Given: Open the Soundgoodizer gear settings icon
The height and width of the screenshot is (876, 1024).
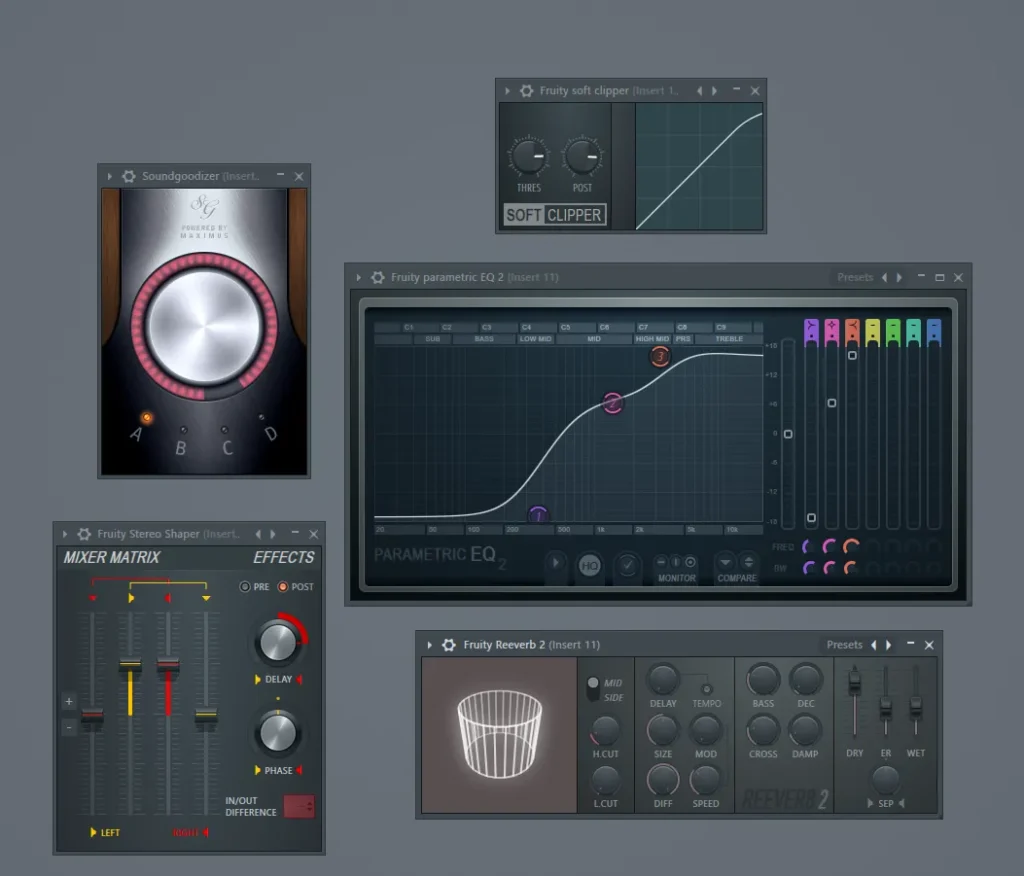Looking at the screenshot, I should 129,176.
